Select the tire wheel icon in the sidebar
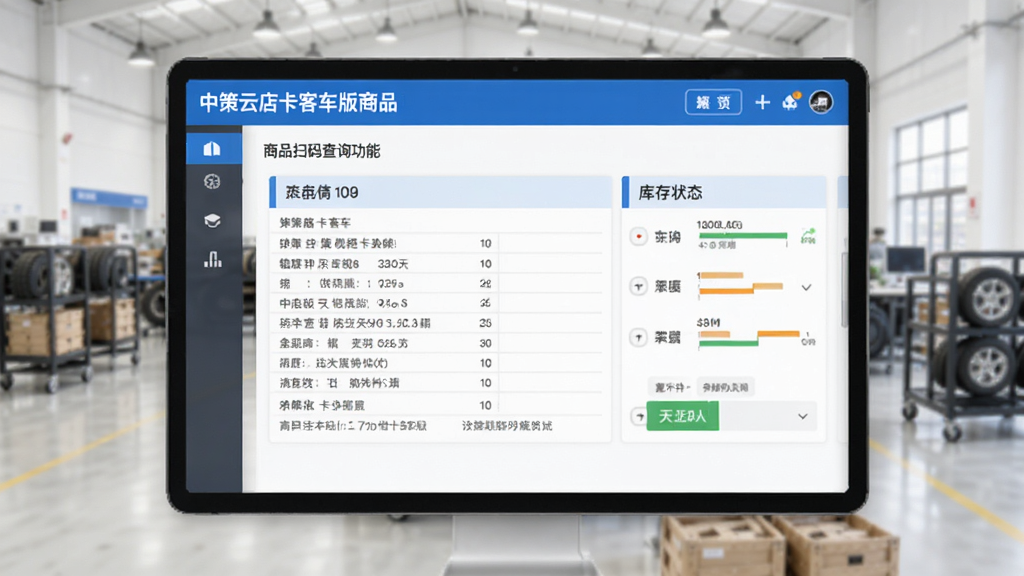The height and width of the screenshot is (576, 1024). pyautogui.click(x=212, y=182)
